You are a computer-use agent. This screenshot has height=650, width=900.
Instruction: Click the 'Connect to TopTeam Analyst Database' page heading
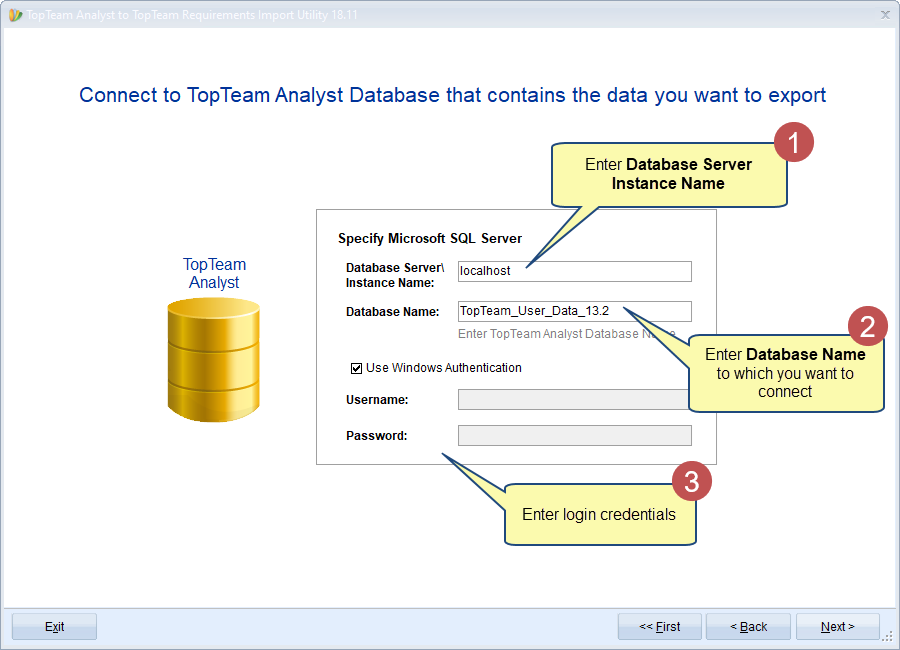(x=452, y=95)
